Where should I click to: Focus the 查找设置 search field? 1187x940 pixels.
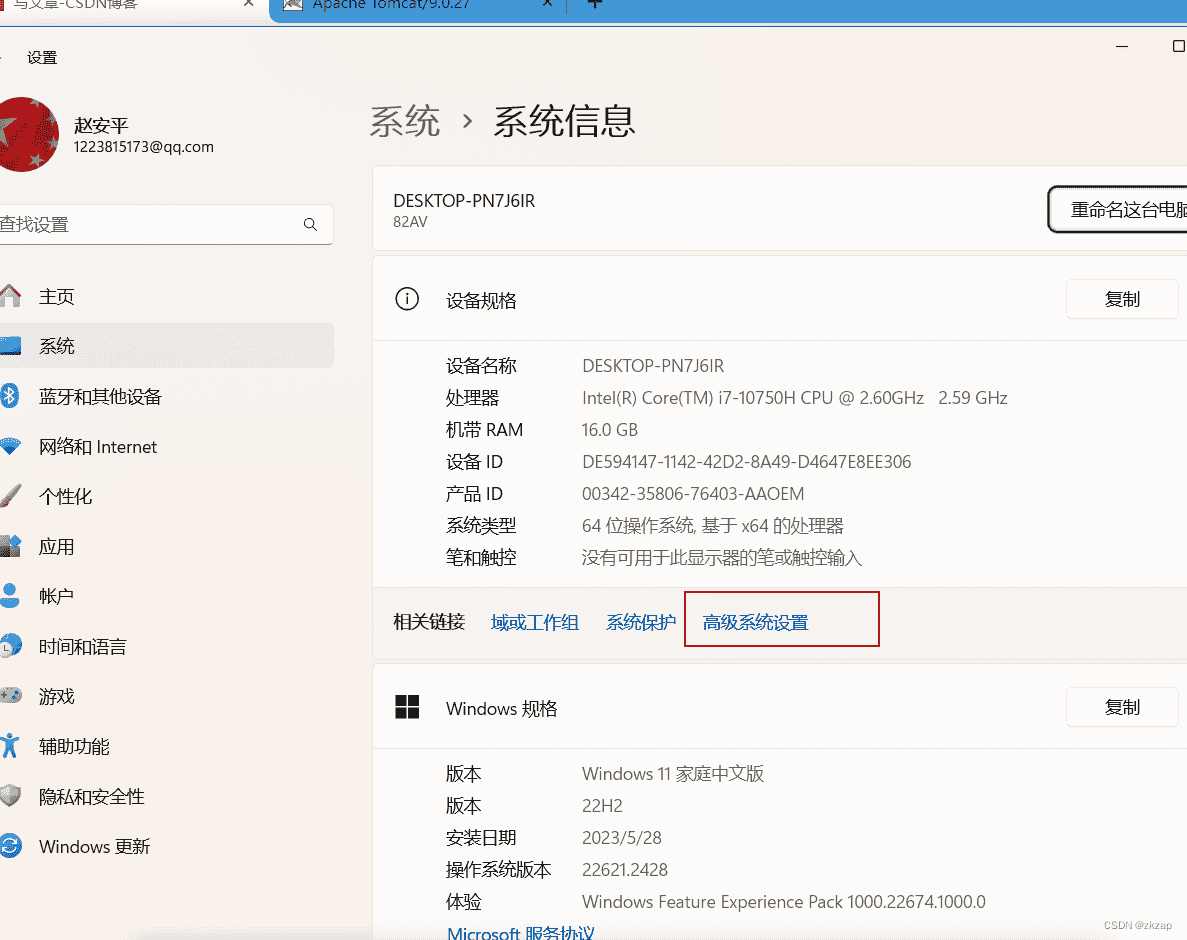click(x=163, y=225)
